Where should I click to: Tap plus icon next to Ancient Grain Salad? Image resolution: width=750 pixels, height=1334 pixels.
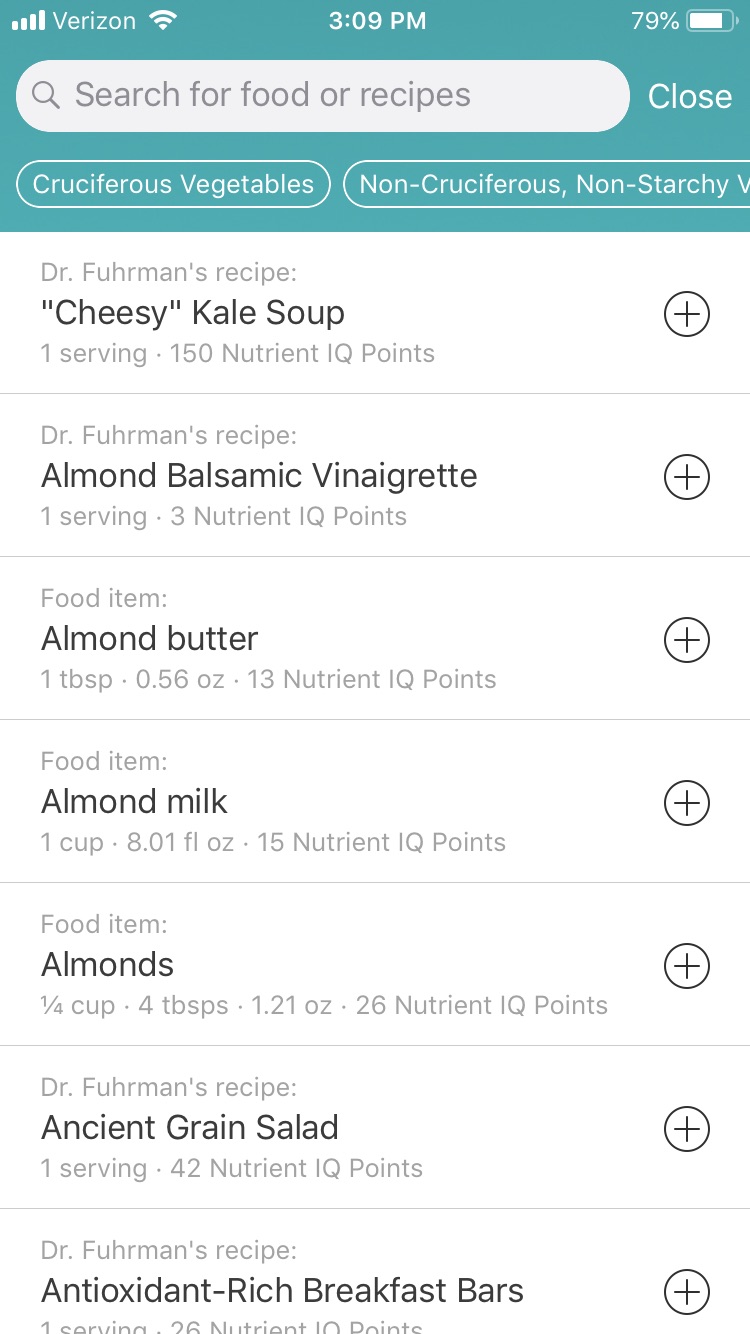pos(687,1129)
